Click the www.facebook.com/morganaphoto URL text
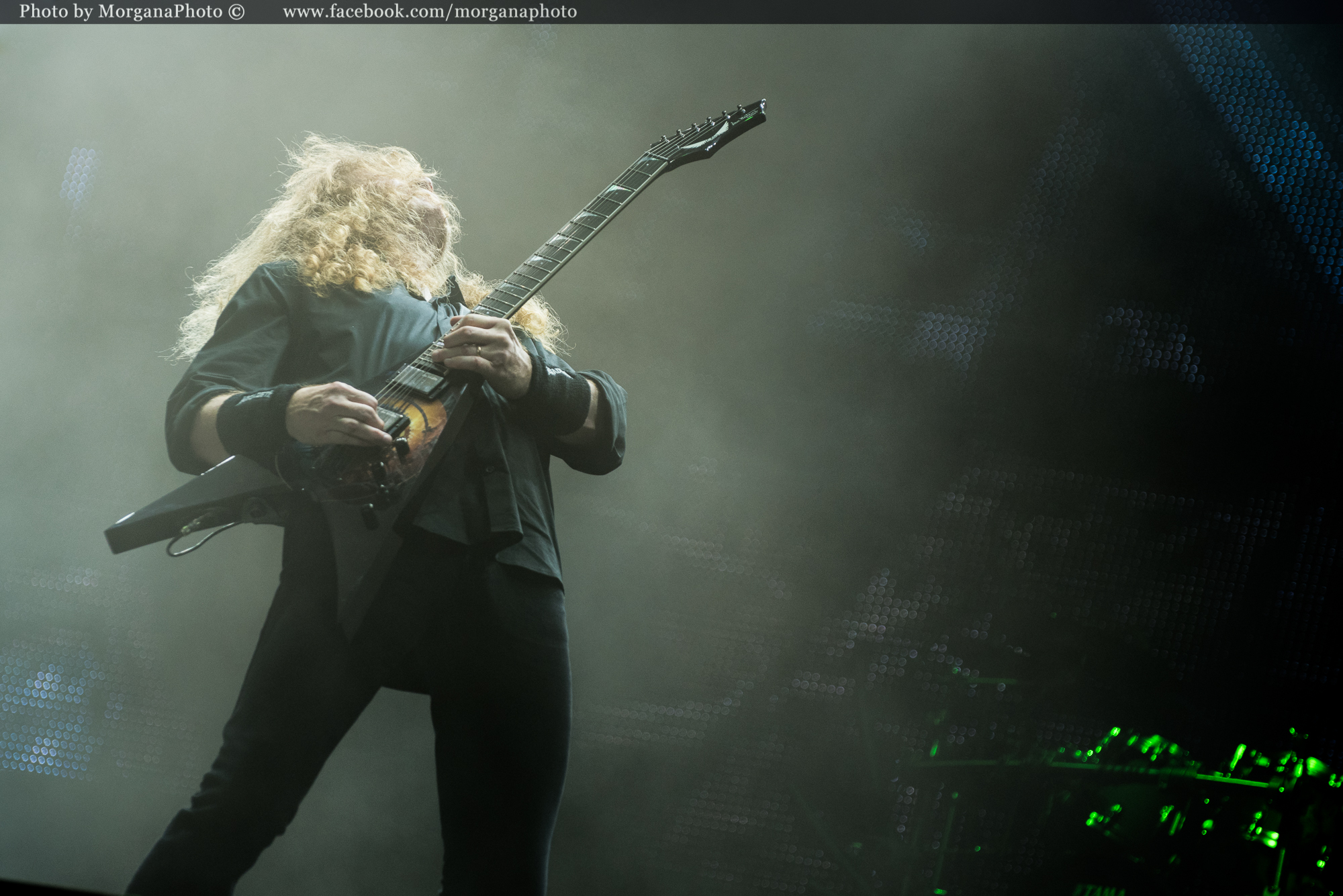 pyautogui.click(x=430, y=12)
